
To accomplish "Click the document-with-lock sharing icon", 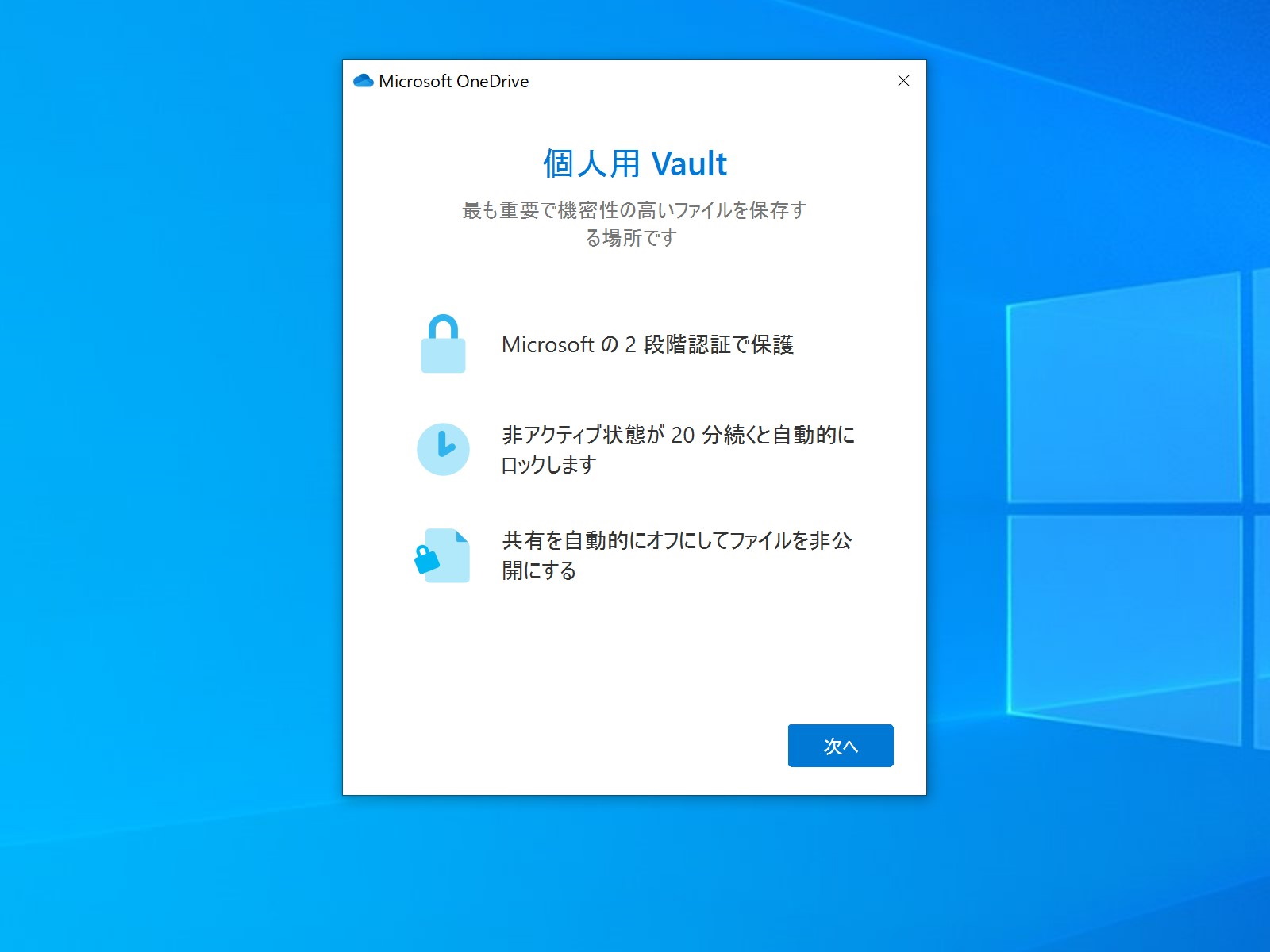I will coord(444,555).
